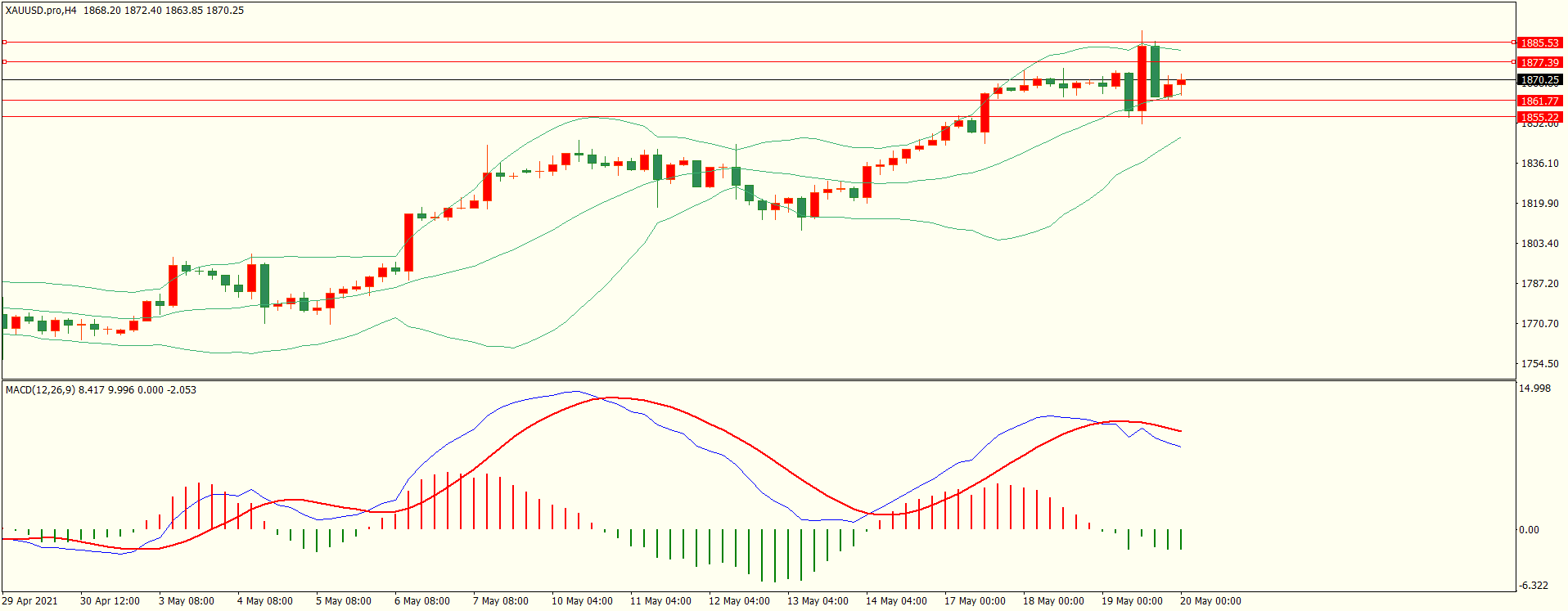Click the 30 Apr 12:00 time label
This screenshot has width=1568, height=611.
(110, 601)
